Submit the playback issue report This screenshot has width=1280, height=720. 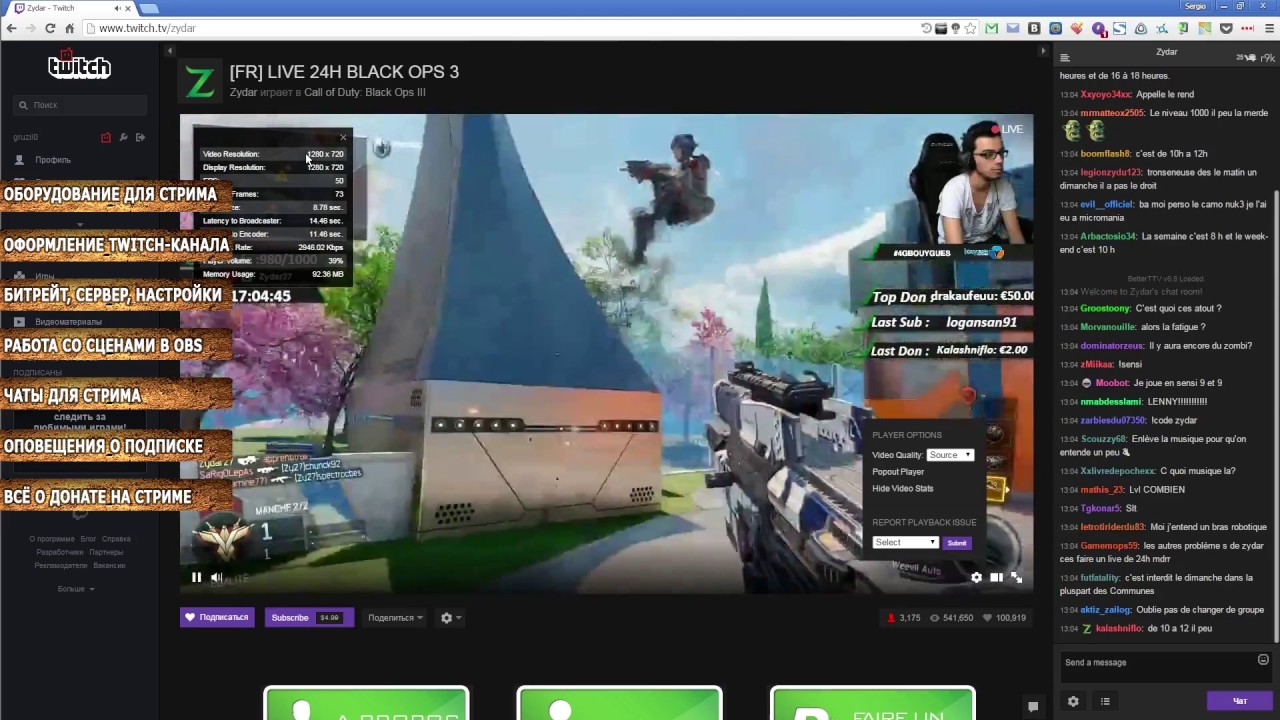[957, 542]
